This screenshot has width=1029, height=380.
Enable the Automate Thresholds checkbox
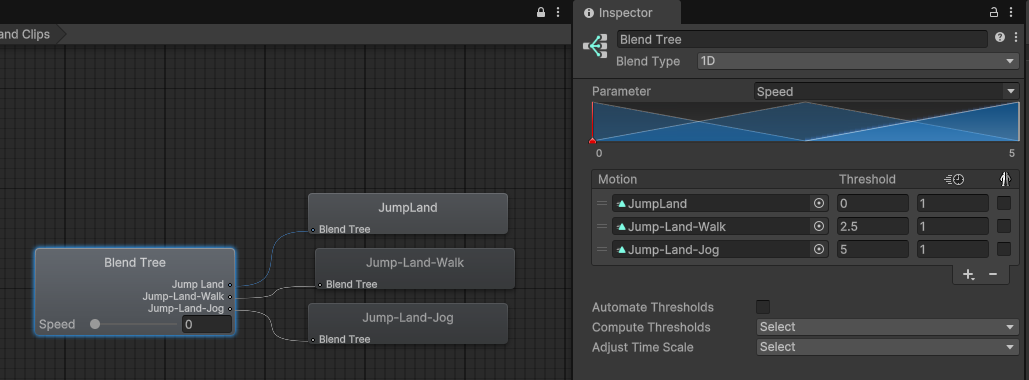point(763,306)
